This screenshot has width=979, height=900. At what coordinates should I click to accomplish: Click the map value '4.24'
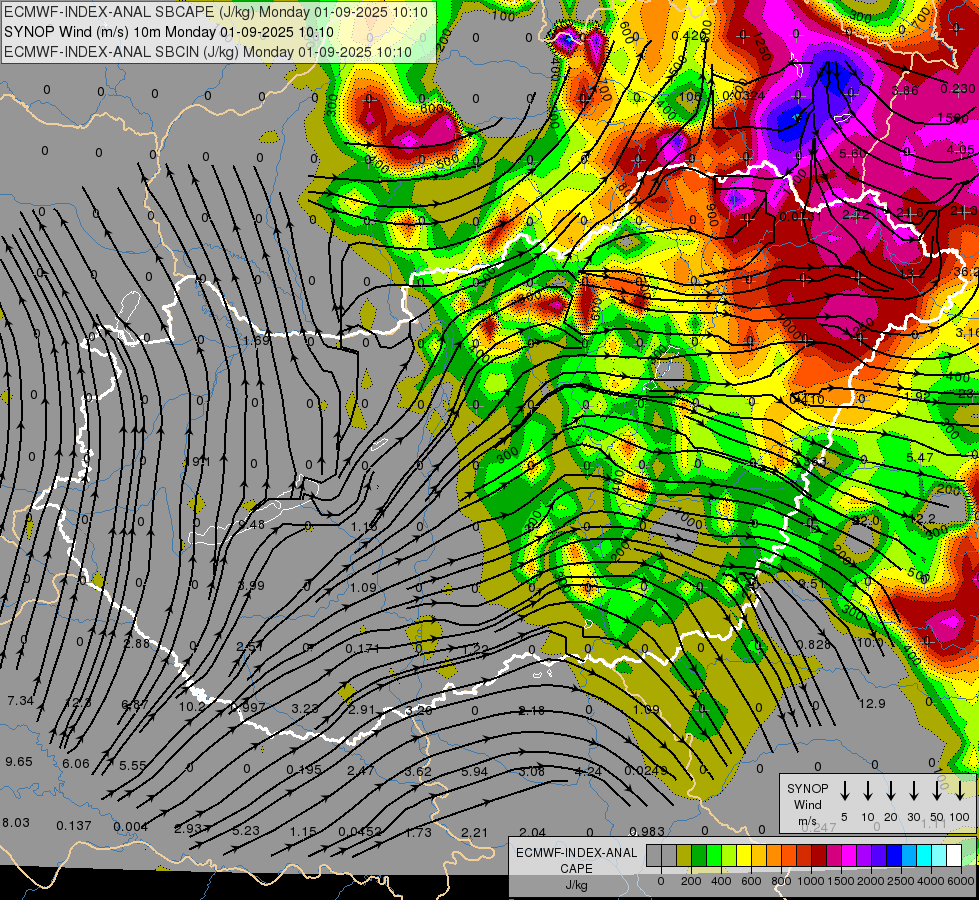(x=588, y=771)
